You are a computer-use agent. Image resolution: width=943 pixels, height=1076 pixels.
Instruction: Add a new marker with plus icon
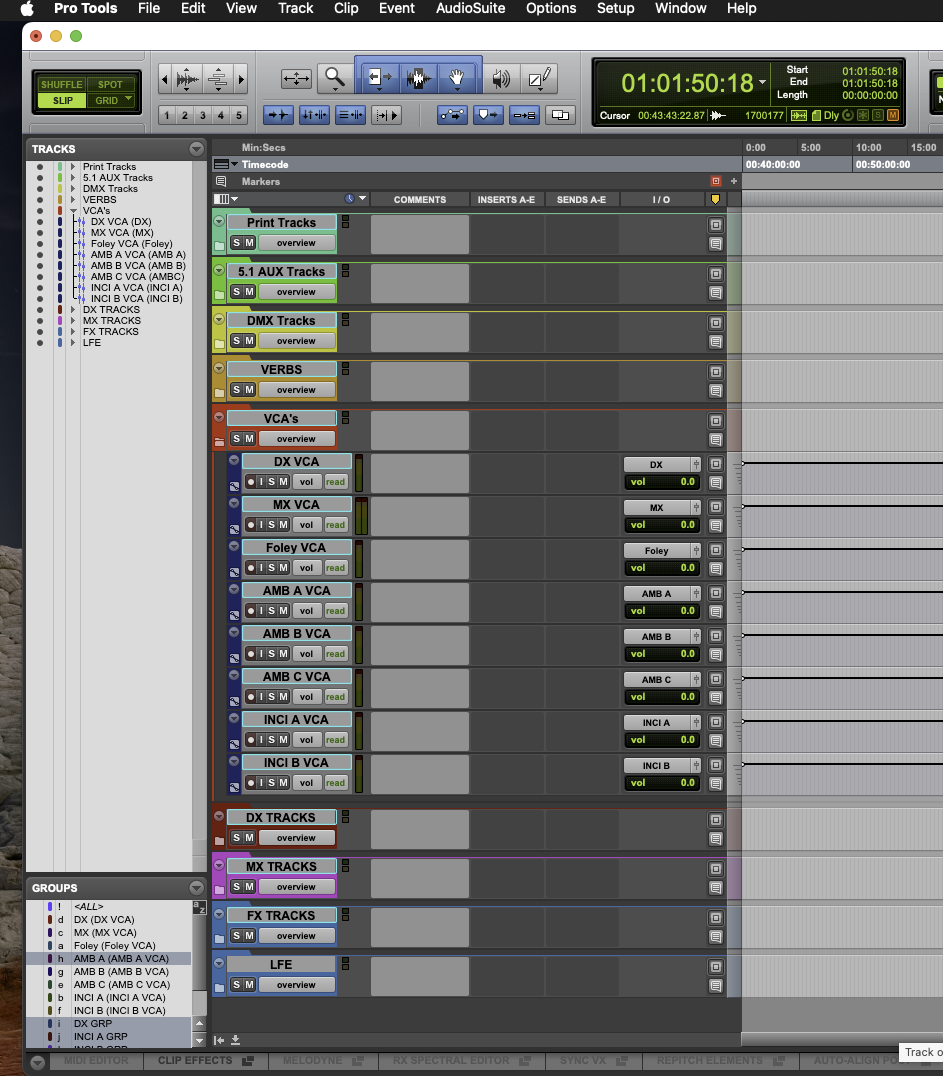coord(734,181)
